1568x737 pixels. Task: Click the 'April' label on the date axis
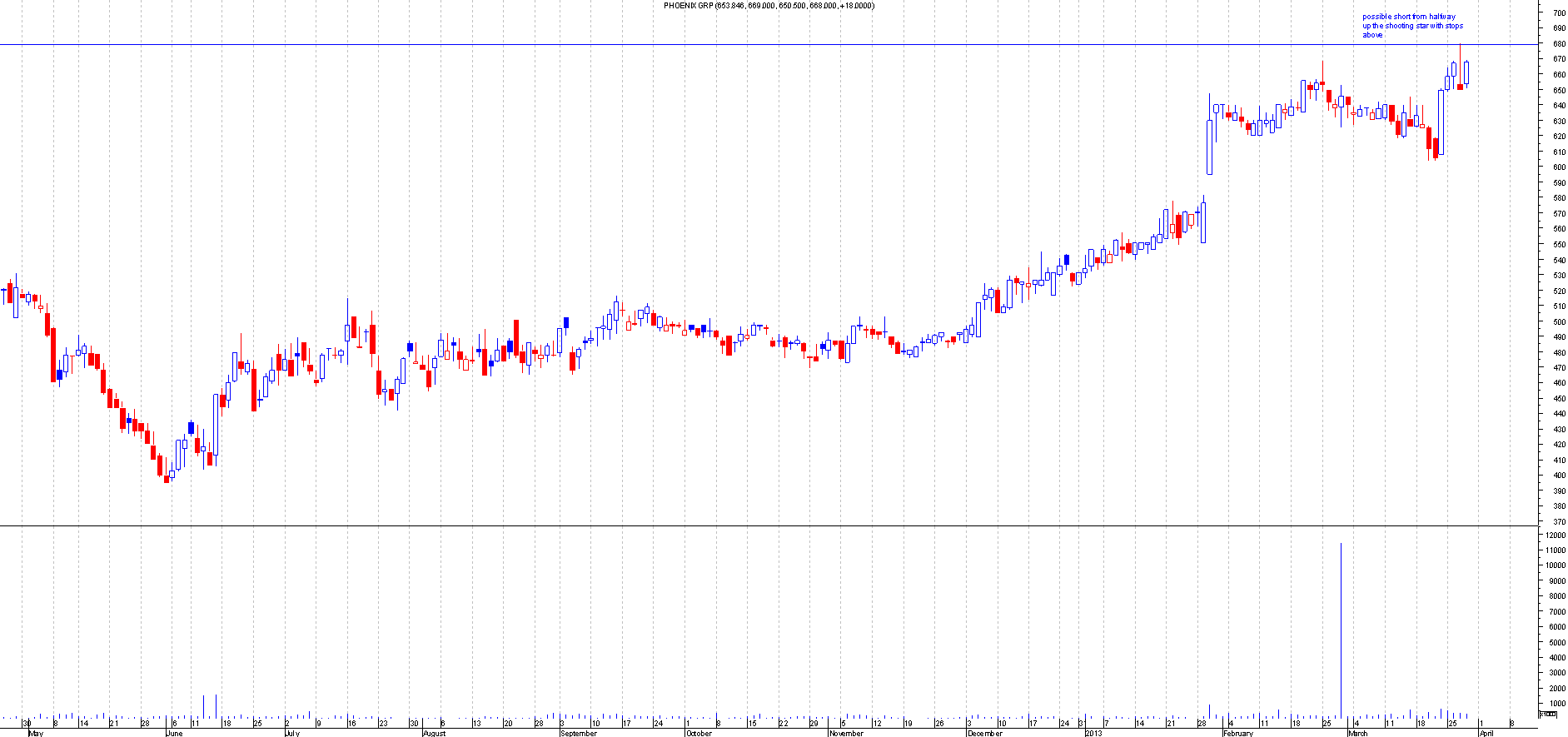click(1486, 734)
